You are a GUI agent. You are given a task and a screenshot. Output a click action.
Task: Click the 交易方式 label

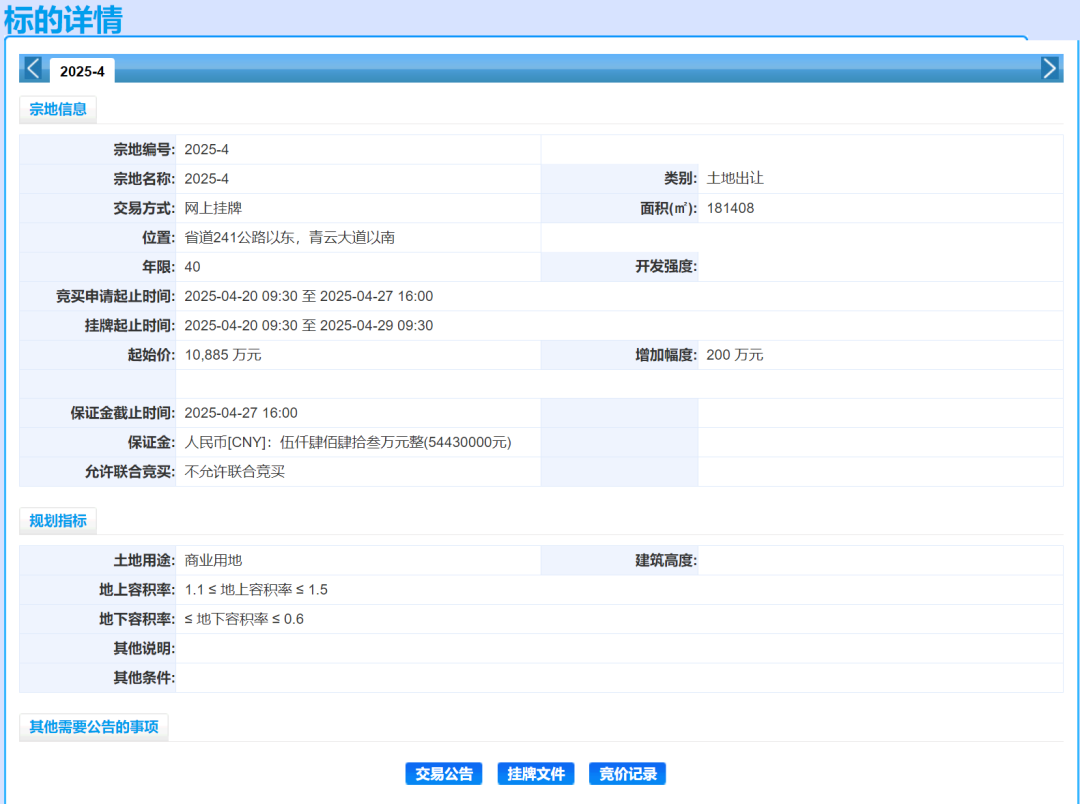coord(144,208)
